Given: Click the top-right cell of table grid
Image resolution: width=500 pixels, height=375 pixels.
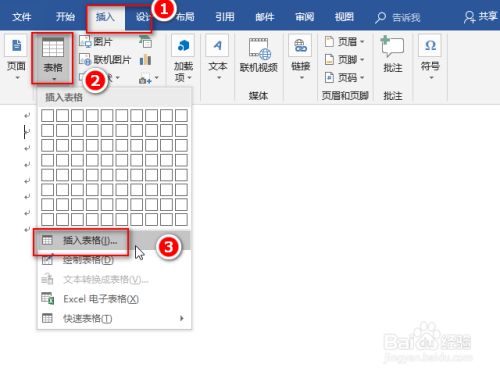Looking at the screenshot, I should click(181, 116).
